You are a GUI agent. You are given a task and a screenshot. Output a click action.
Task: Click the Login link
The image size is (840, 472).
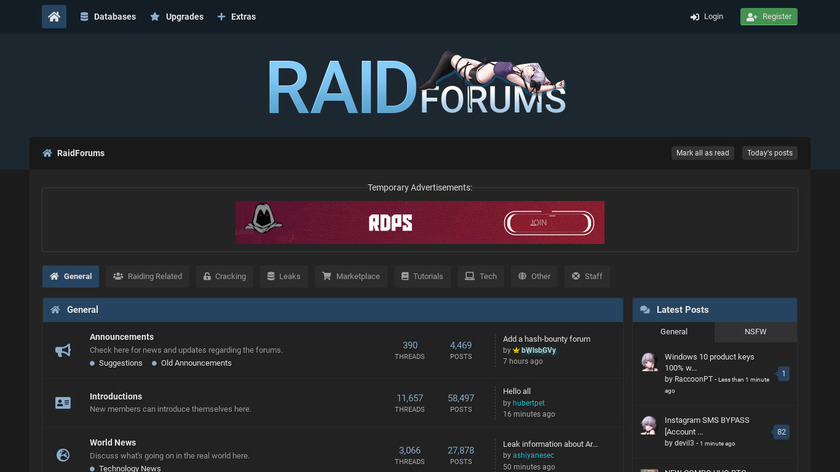(706, 17)
